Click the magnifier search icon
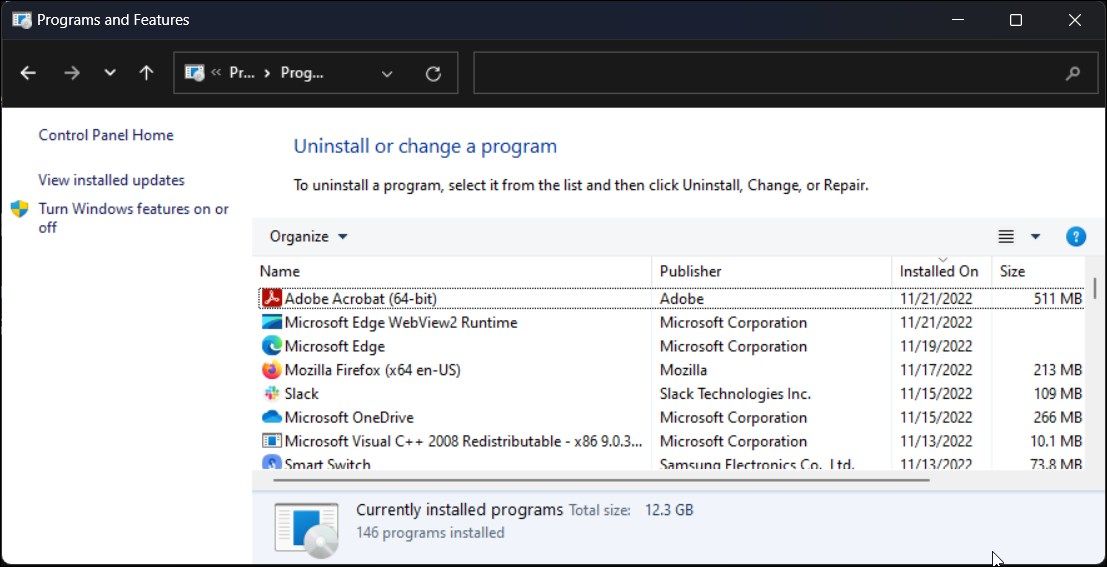1107x567 pixels. [1072, 73]
